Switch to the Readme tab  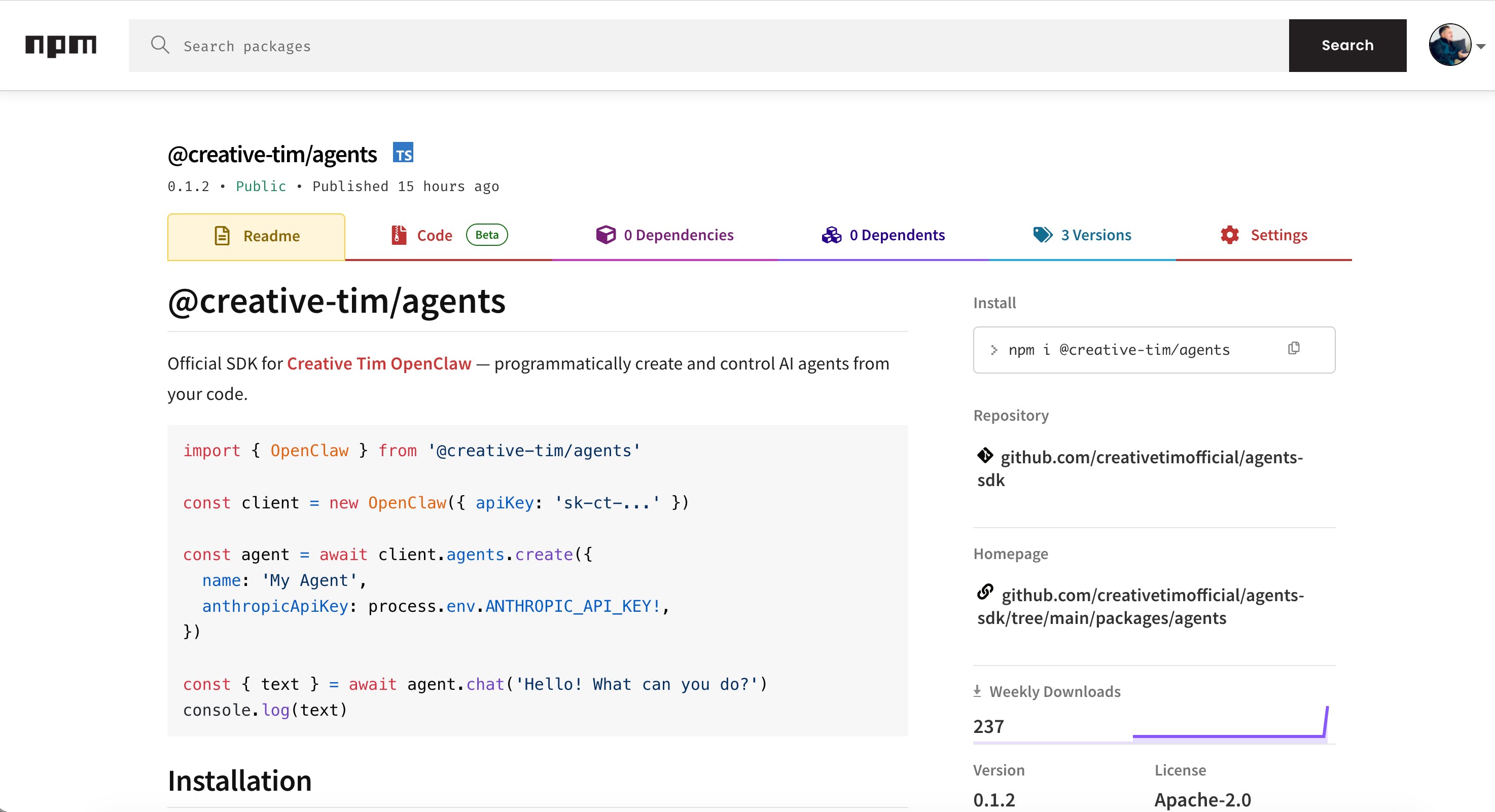click(256, 236)
